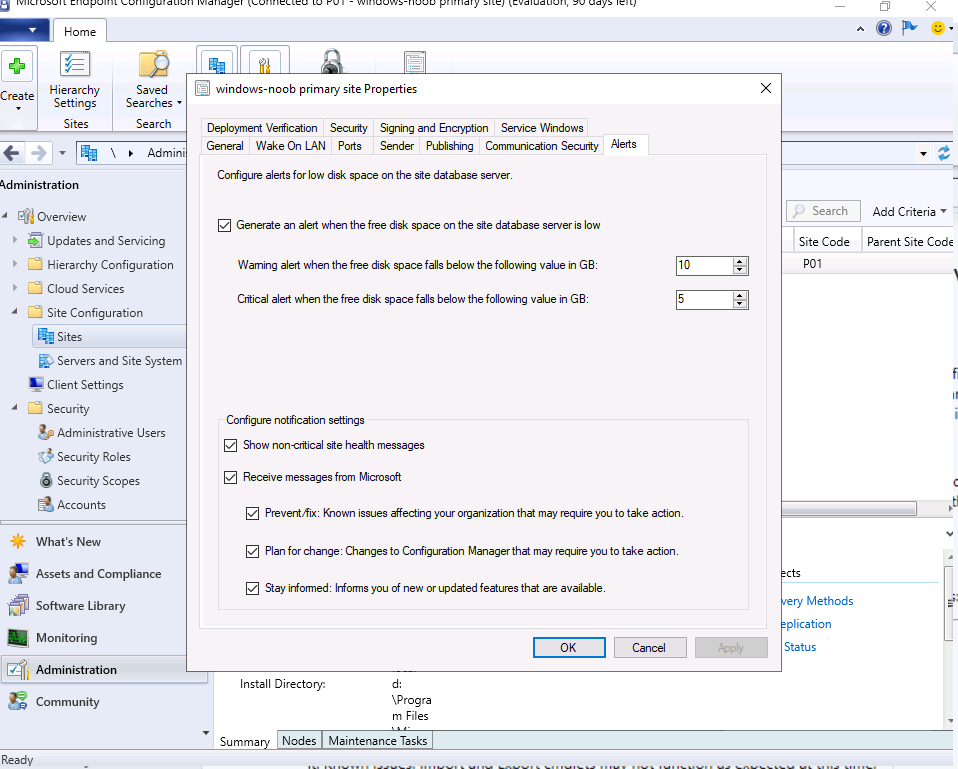Select the Hierarchy Configuration tree item
958x769 pixels.
(110, 264)
